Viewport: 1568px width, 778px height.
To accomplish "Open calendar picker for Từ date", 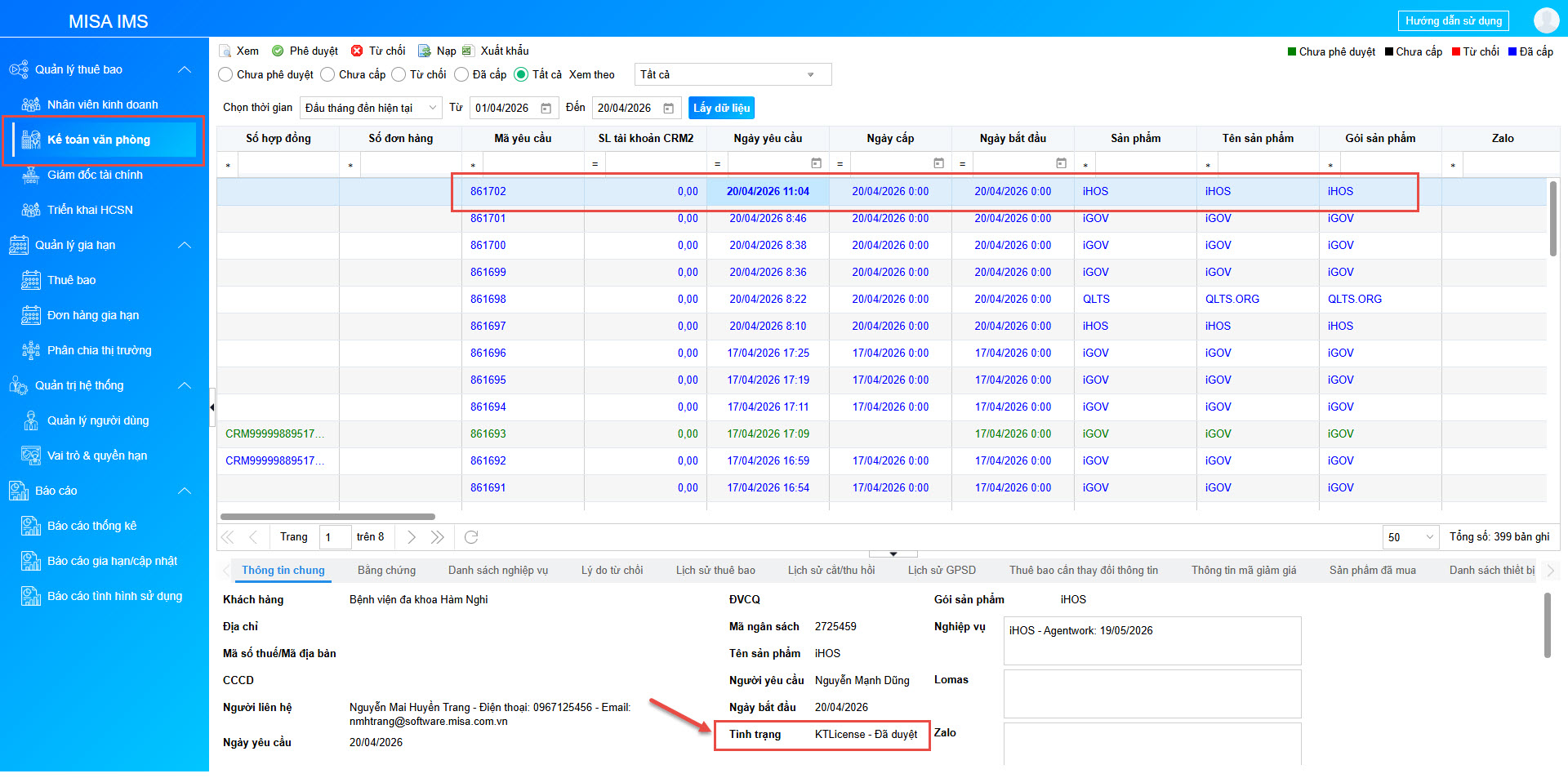I will (546, 109).
